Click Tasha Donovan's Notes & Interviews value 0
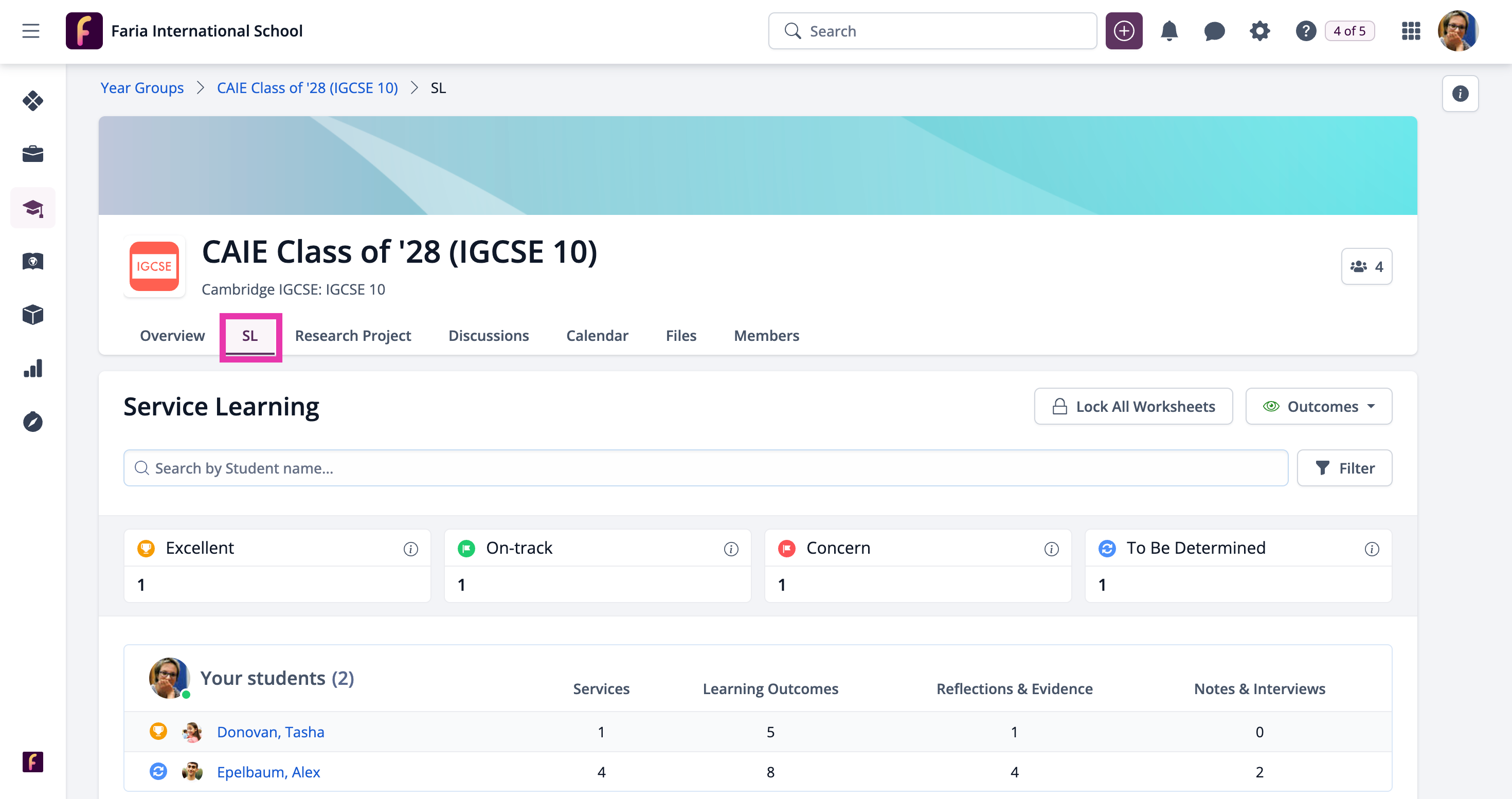1512x799 pixels. coord(1259,732)
